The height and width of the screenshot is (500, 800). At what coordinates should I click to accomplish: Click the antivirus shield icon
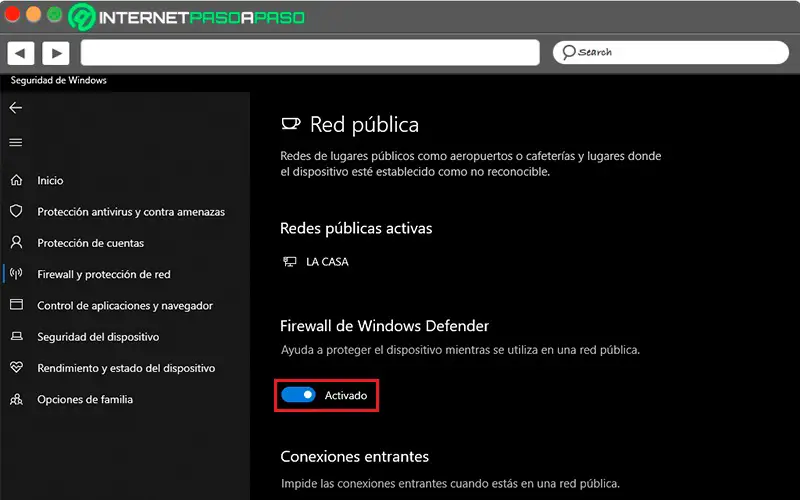16,211
